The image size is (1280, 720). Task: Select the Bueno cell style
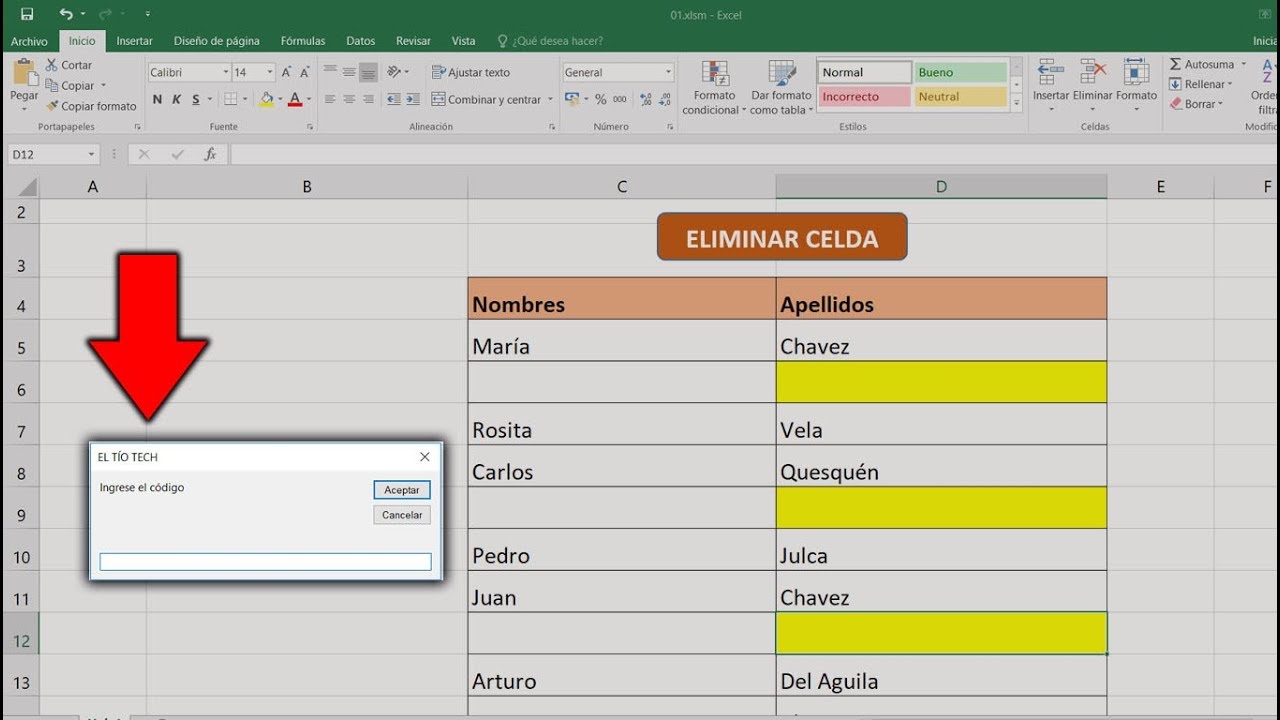[x=960, y=73]
